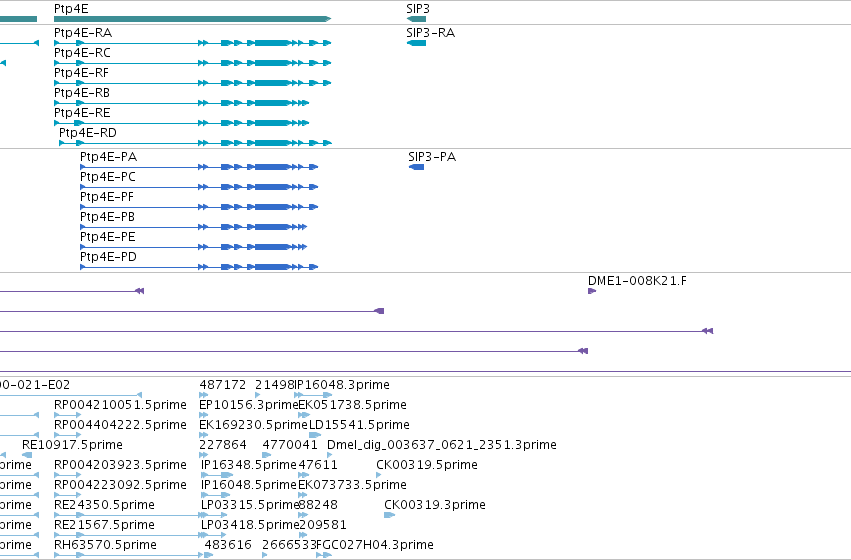This screenshot has width=851, height=560.
Task: Click the SIP3-RA transcript label
Action: pos(430,33)
